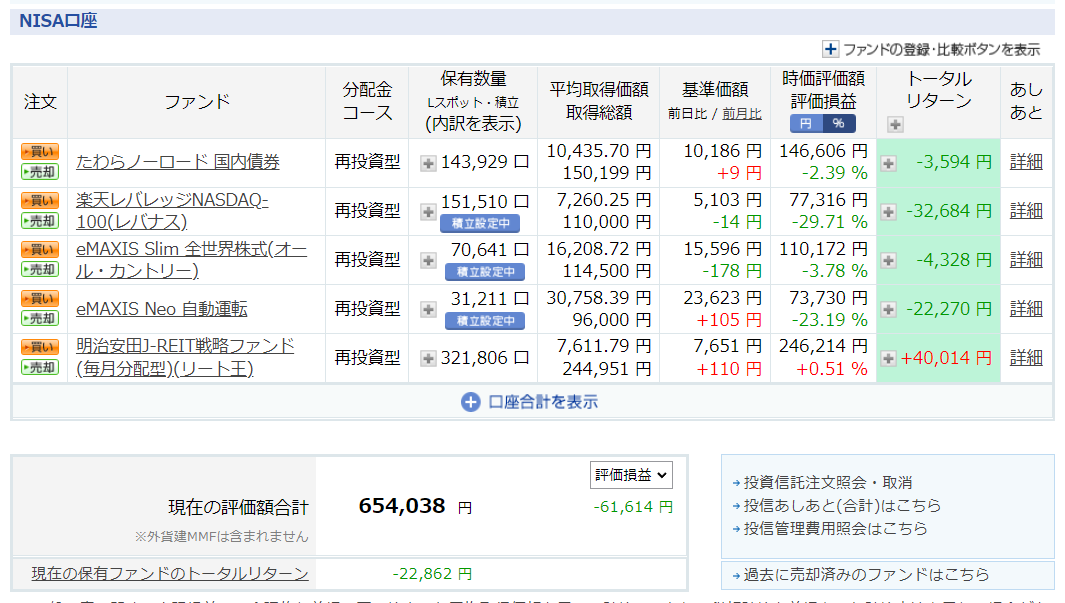Click 売却 button for 楽天レバレッジNASDAQ-100
Screen dimensions: 1065x603
tap(40, 221)
